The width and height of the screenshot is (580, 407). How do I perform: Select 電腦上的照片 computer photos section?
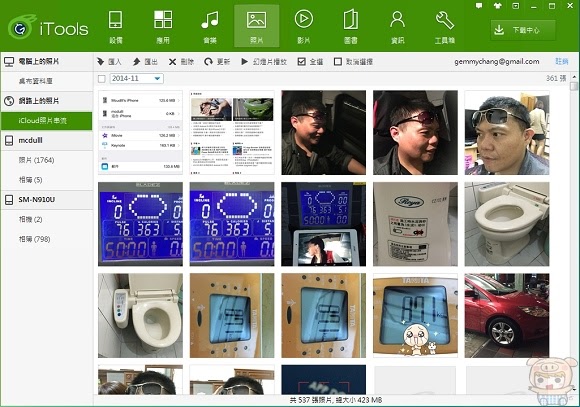point(47,61)
